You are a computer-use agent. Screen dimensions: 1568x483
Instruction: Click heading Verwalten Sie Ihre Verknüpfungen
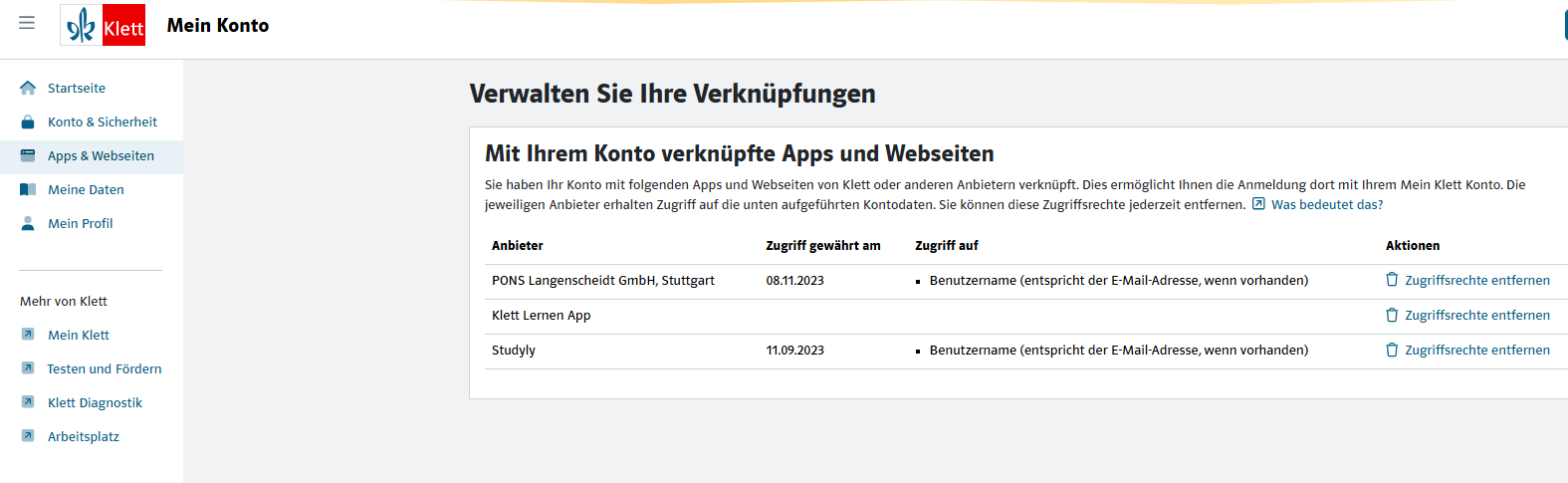[x=673, y=94]
